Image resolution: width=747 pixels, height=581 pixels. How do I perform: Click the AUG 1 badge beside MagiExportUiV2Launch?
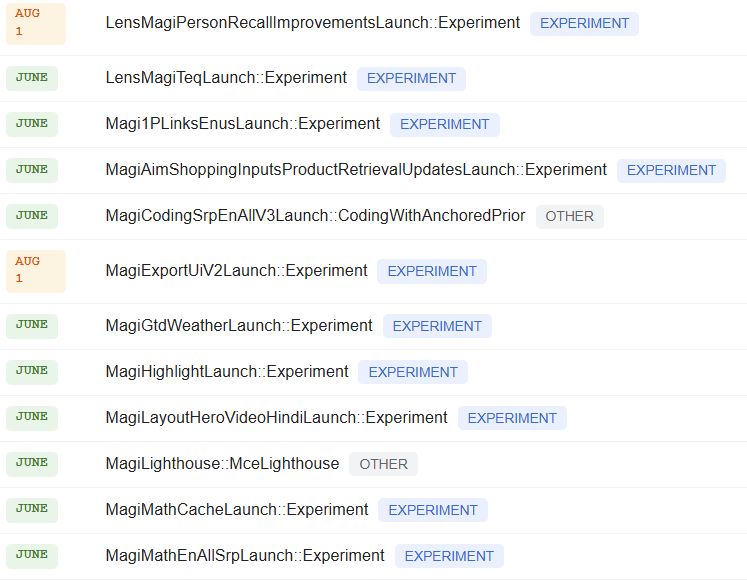[x=36, y=271]
